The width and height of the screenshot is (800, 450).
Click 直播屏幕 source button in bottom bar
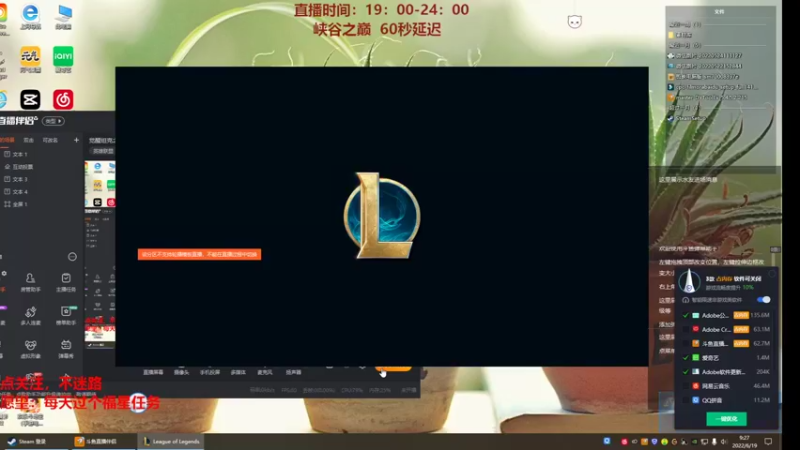click(153, 372)
